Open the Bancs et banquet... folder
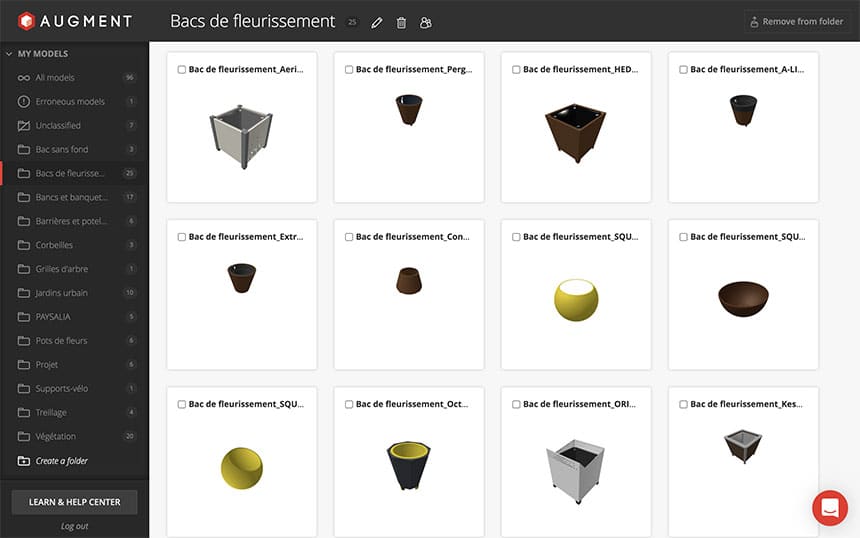 pos(71,197)
